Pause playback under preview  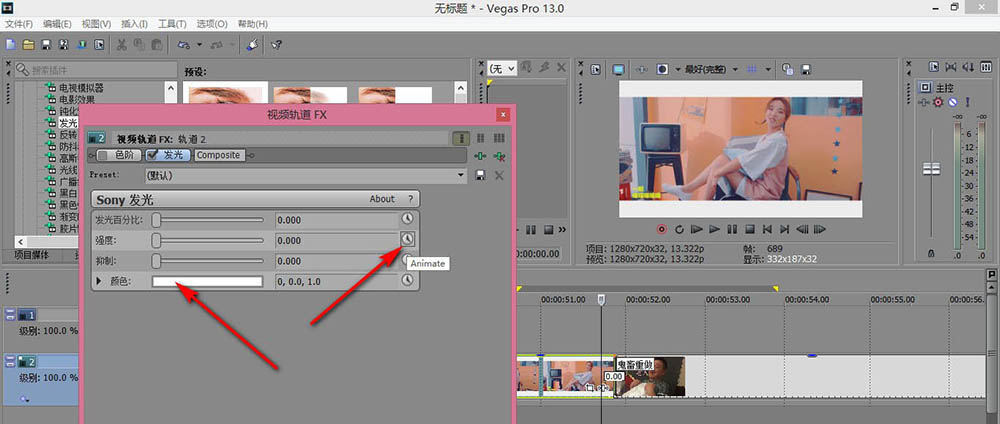click(733, 229)
